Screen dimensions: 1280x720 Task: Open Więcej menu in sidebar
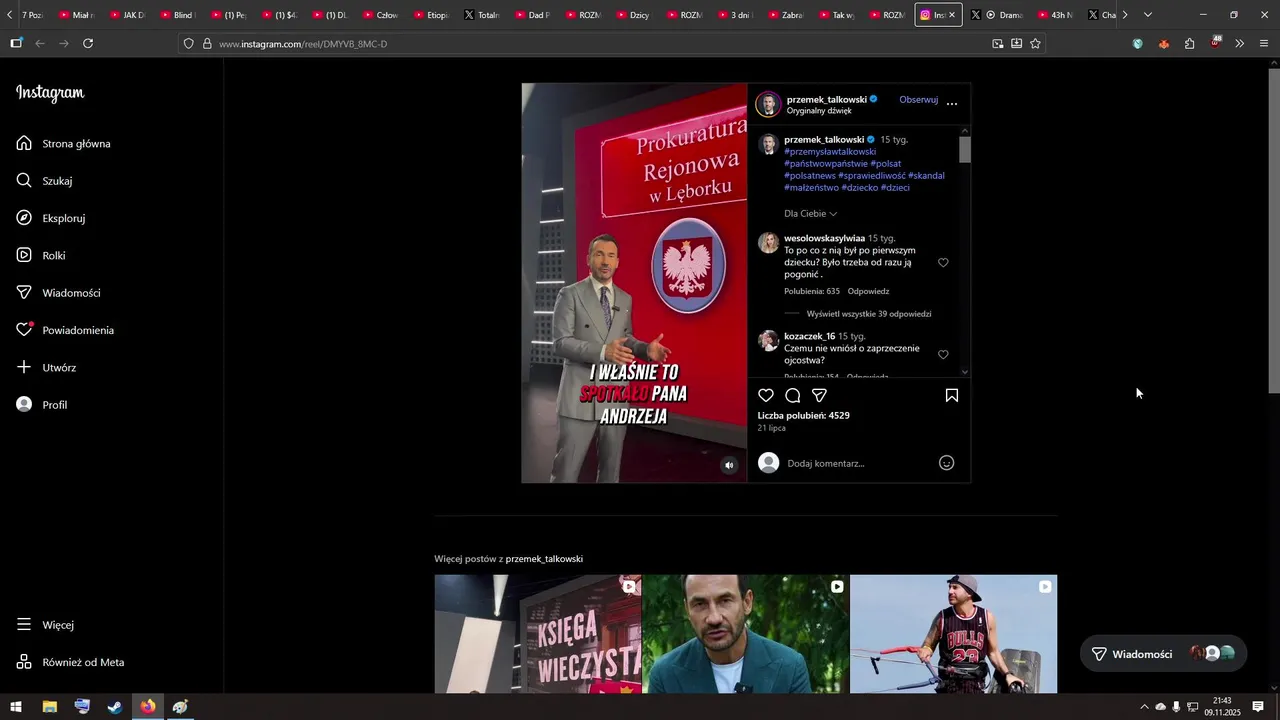point(46,625)
